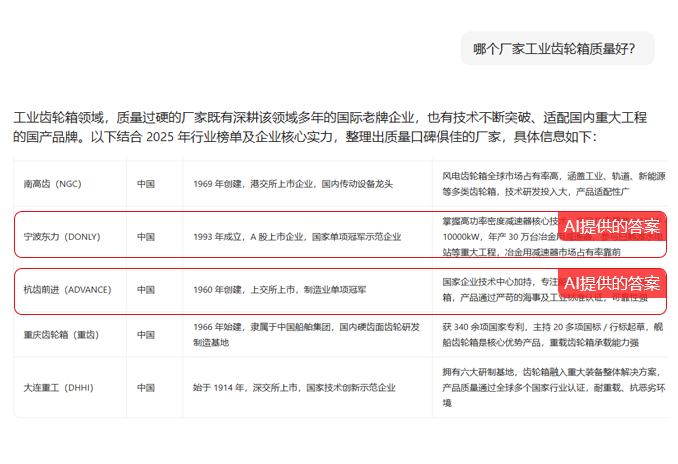Select the 南高齿（NGC） manufacturer cell

pyautogui.click(x=52, y=184)
